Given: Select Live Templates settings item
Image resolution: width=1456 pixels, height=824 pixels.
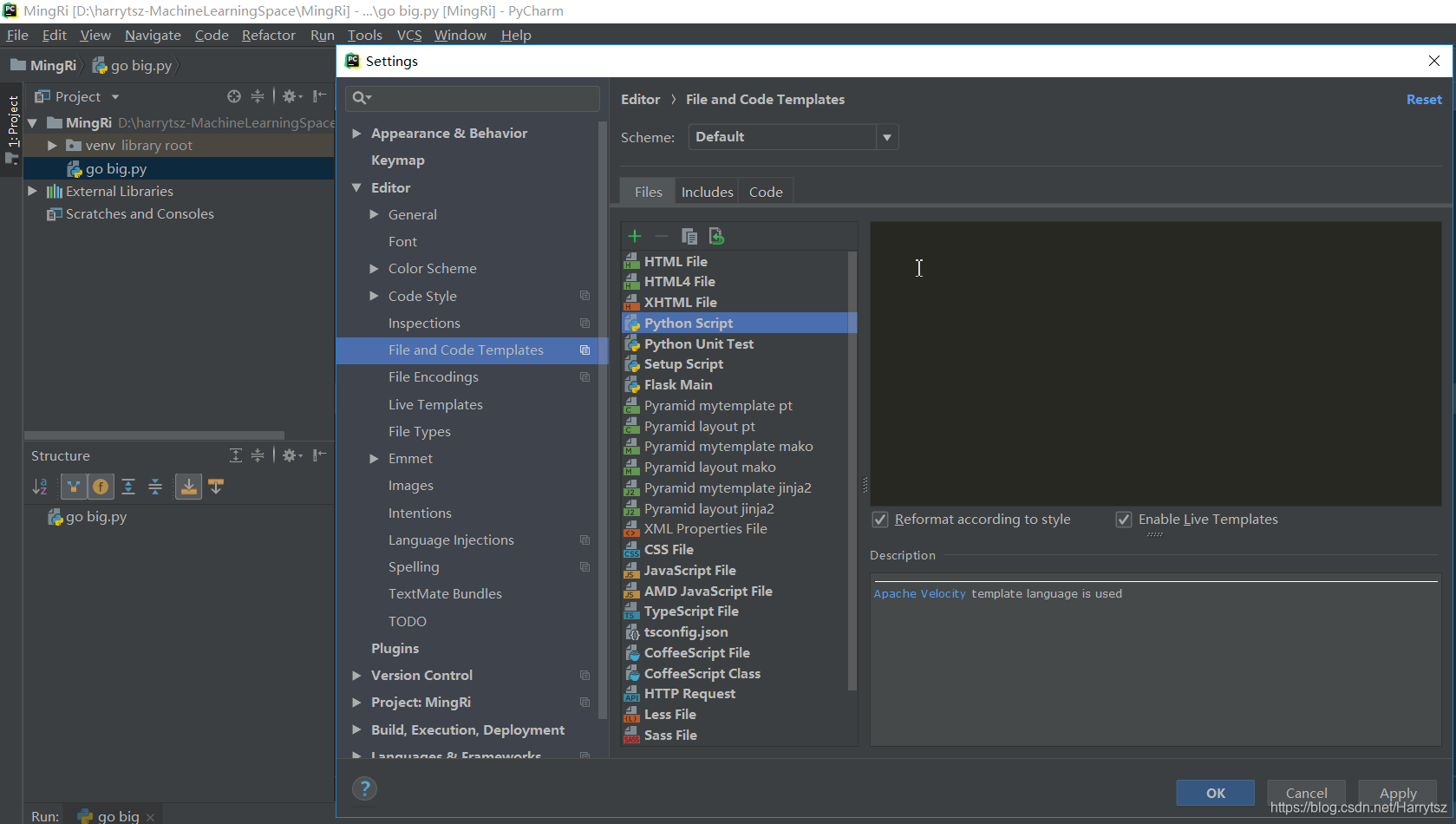Looking at the screenshot, I should (x=435, y=405).
